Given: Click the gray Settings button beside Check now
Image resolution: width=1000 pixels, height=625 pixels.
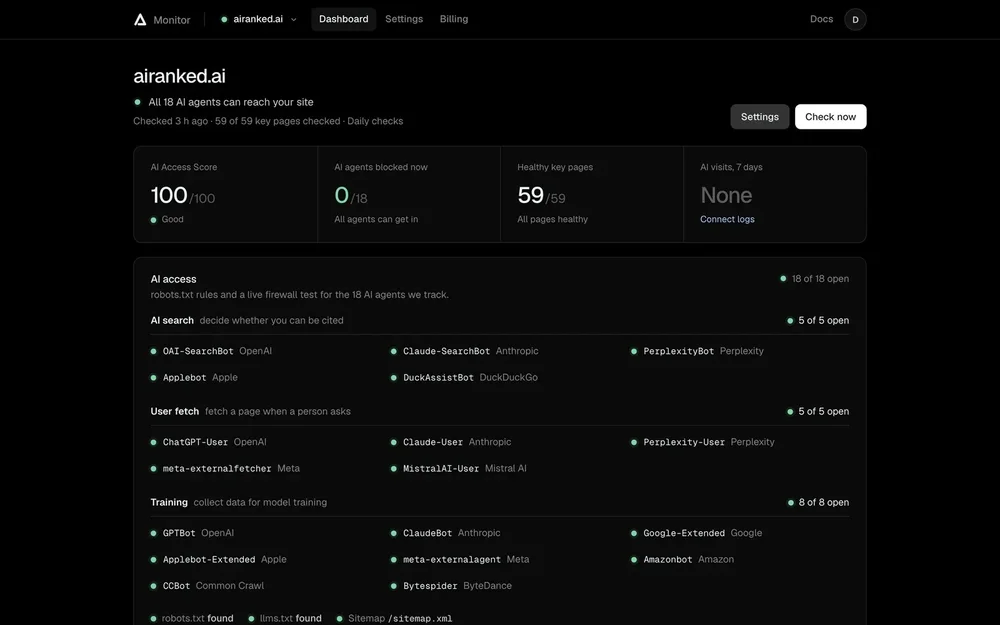Looking at the screenshot, I should click(760, 117).
